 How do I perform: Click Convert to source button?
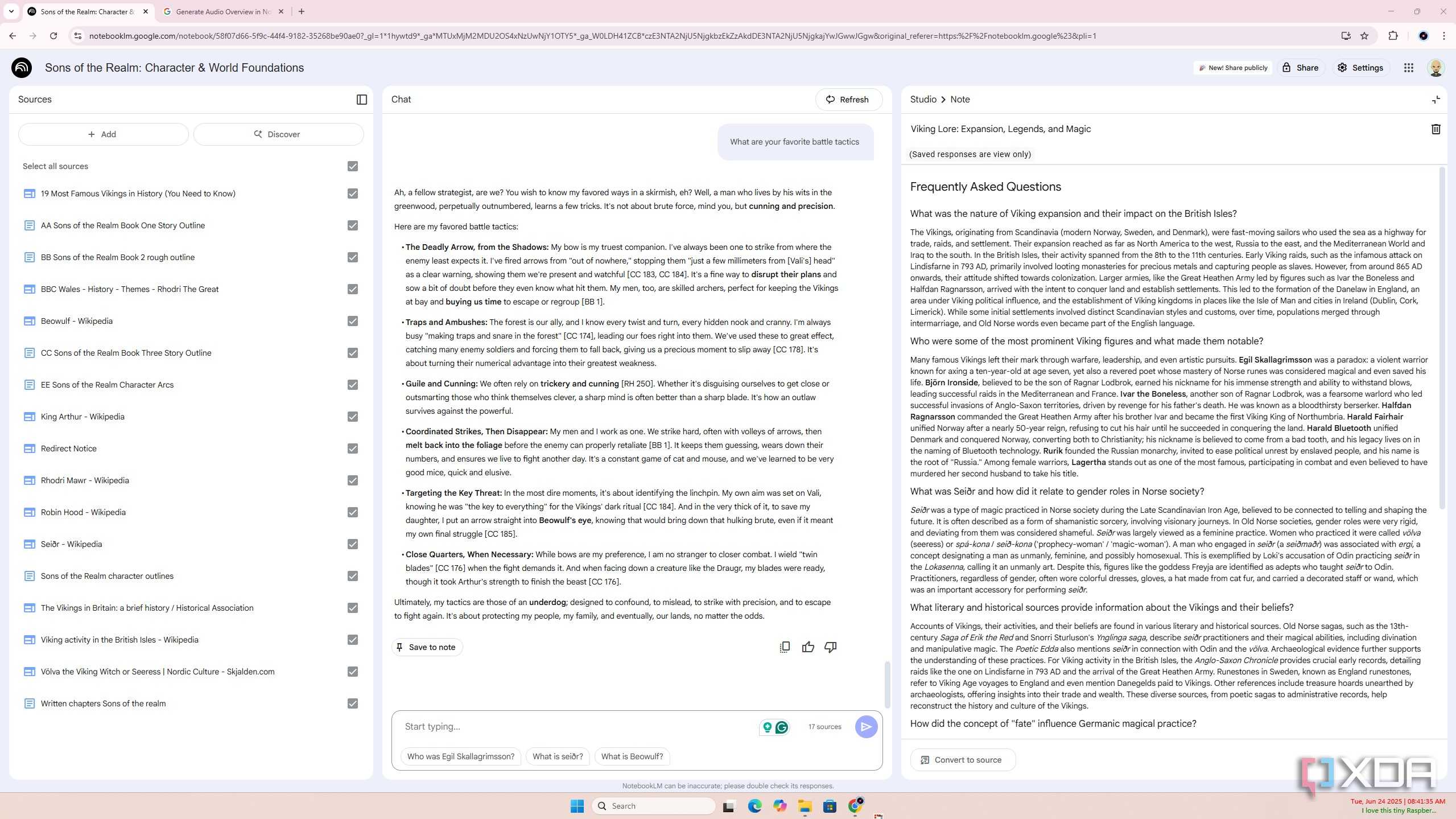click(963, 760)
